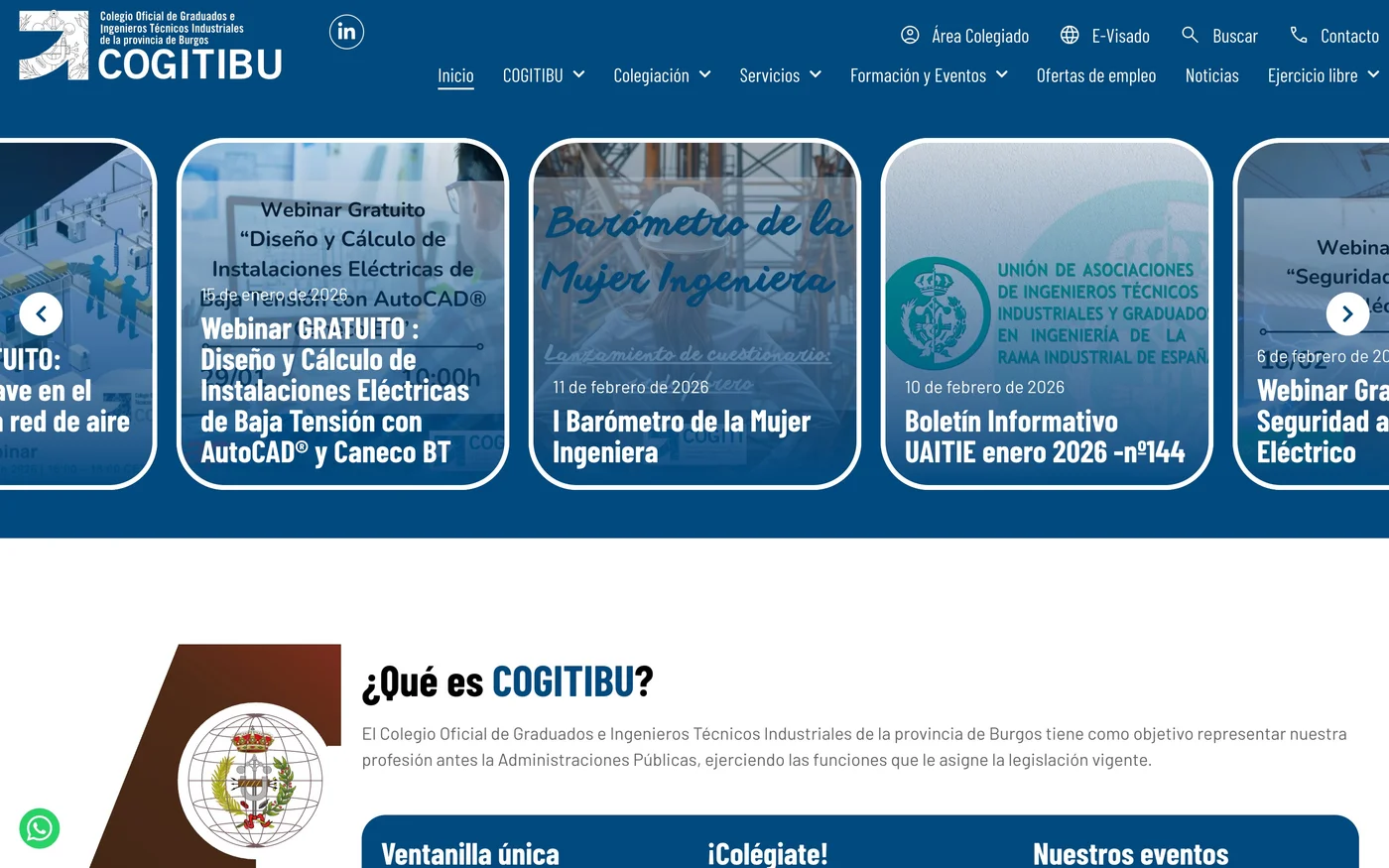Expand the Formación y Eventos chevron
The height and width of the screenshot is (868, 1389).
1002,74
